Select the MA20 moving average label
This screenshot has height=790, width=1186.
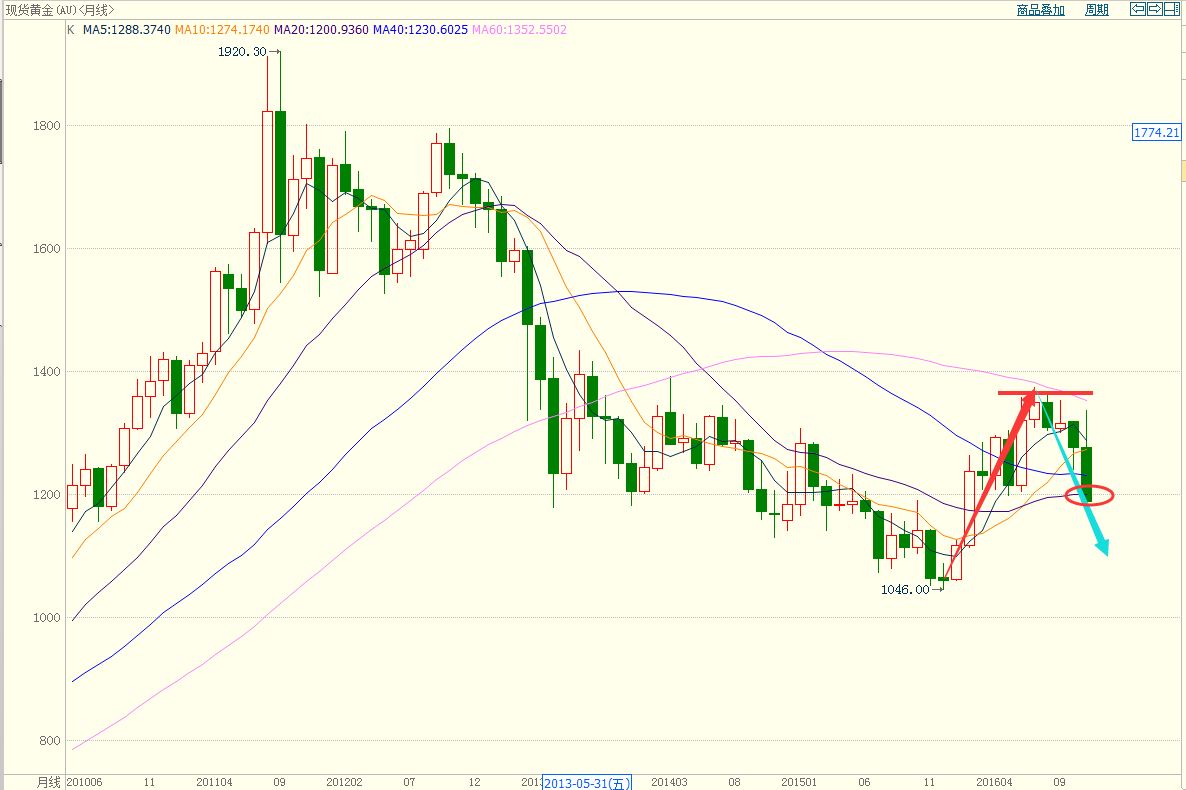coord(320,30)
